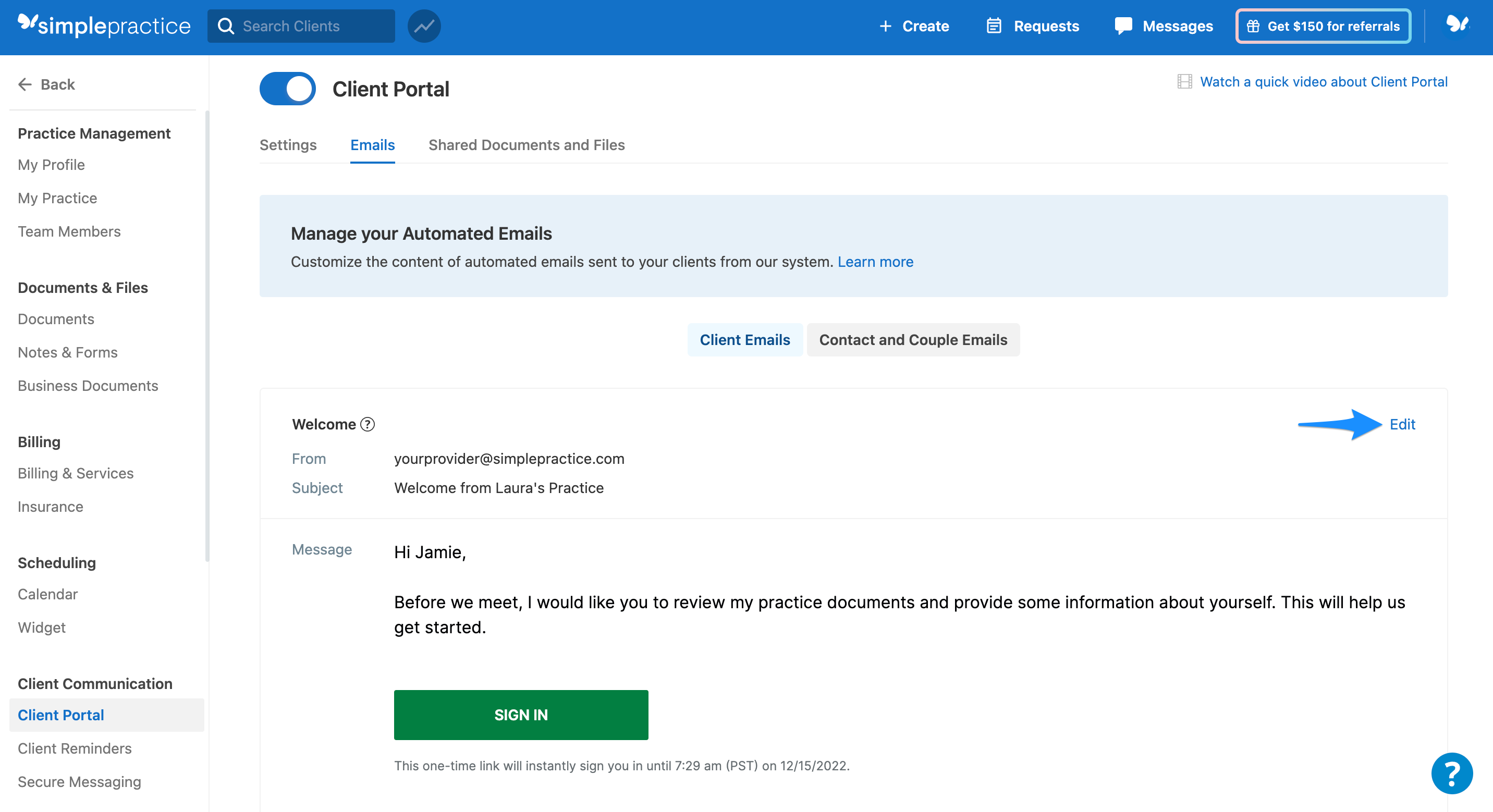
Task: Open Messages via the chat bubble icon
Action: (1123, 26)
